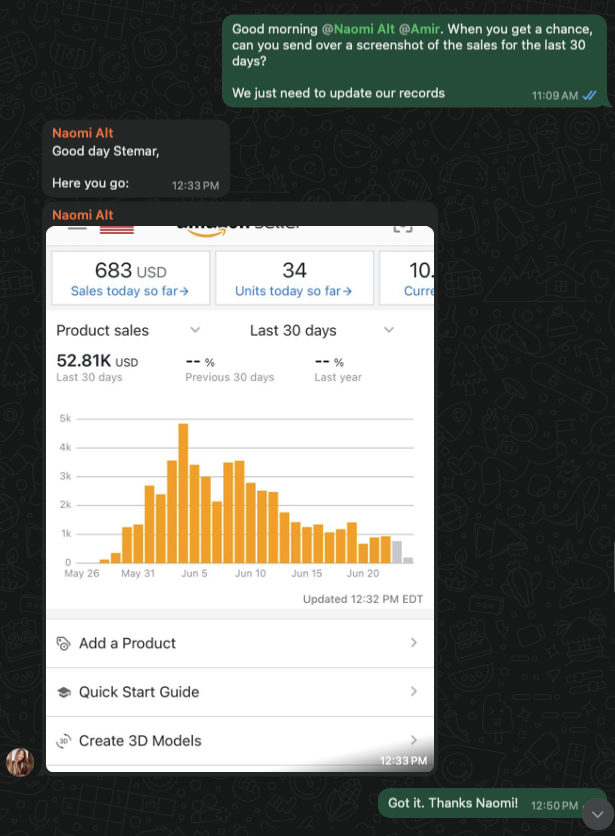Expand the Create 3D Models chevron
Screen dimensions: 615x836
click(x=414, y=740)
